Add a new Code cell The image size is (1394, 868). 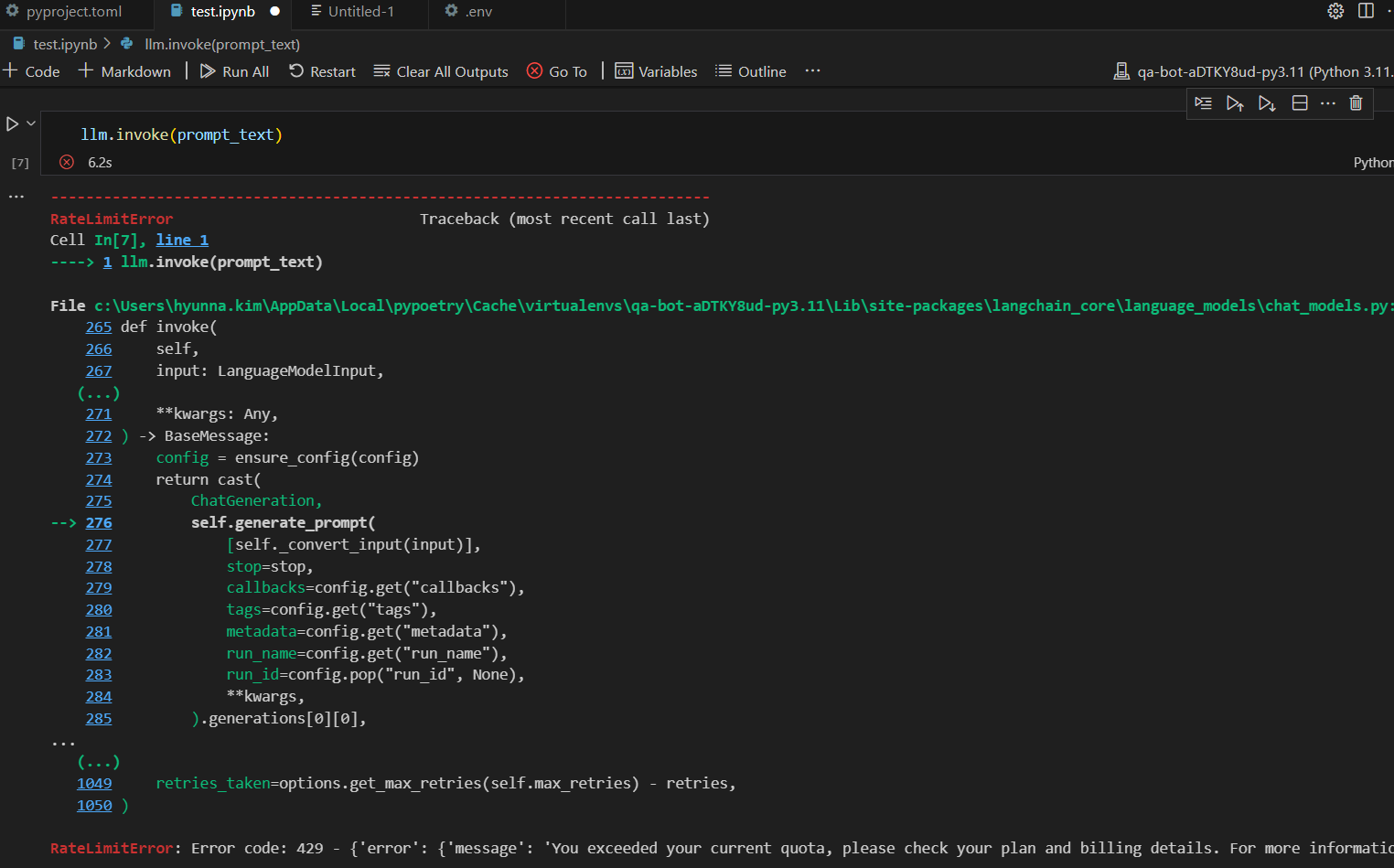pyautogui.click(x=32, y=71)
